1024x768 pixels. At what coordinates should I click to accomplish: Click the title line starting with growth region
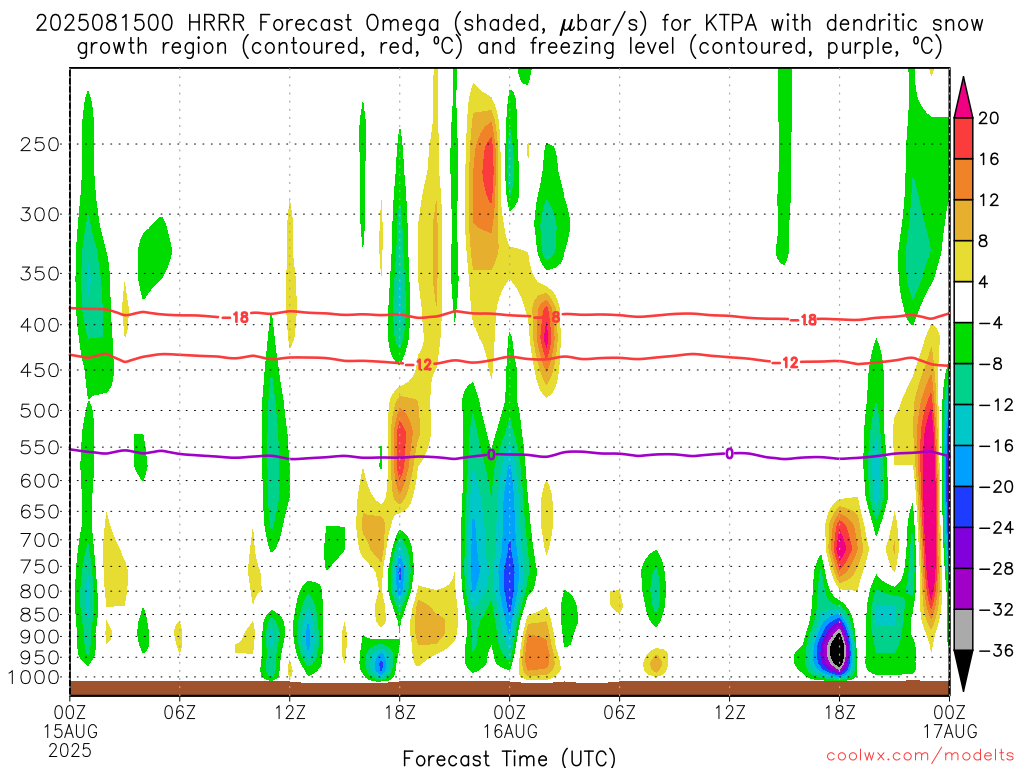click(x=509, y=47)
